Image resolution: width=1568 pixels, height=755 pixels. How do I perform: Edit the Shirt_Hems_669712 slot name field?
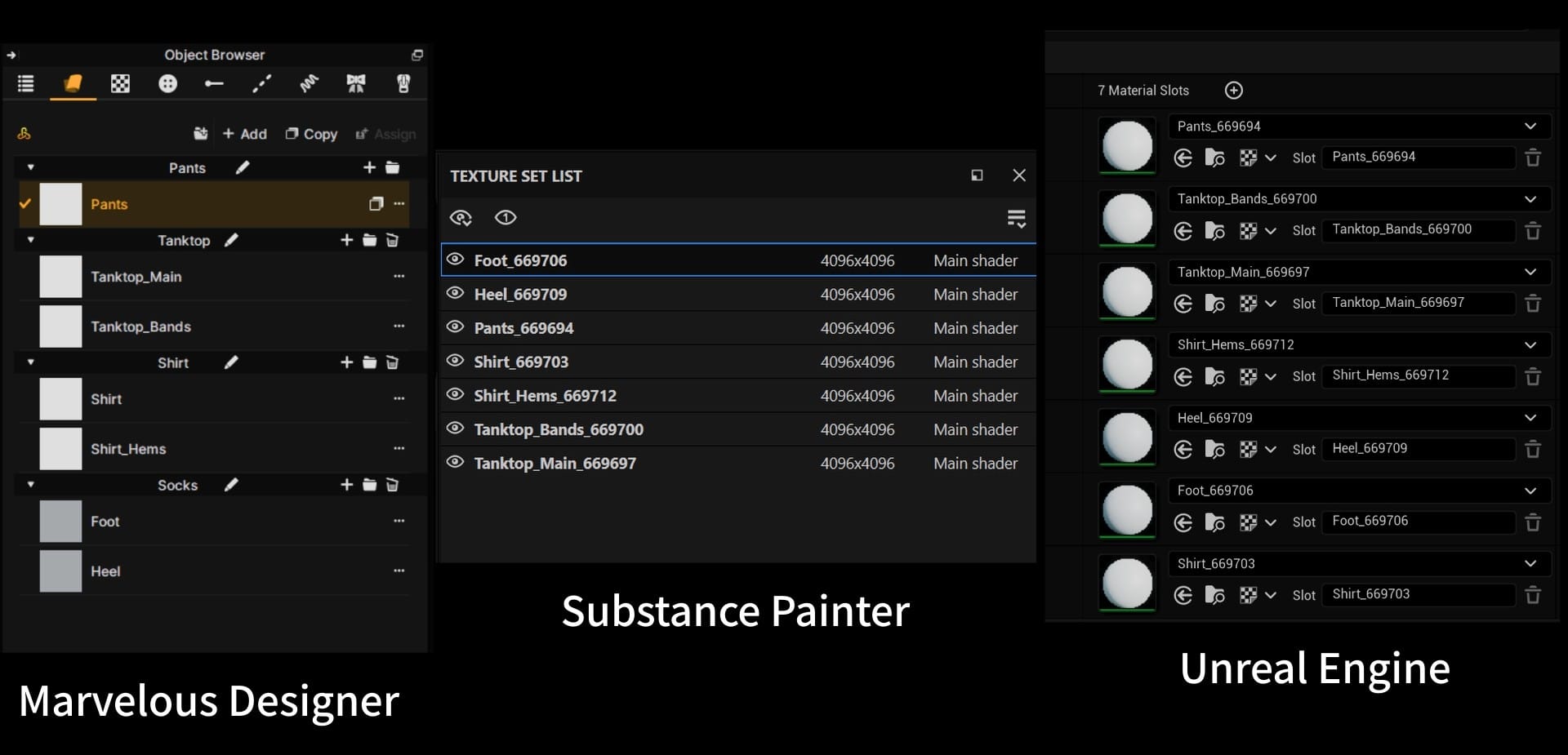click(x=1419, y=375)
